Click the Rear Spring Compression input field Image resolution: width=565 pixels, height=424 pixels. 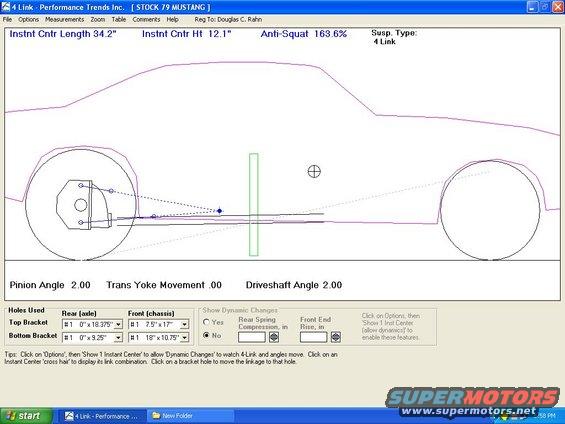point(252,337)
